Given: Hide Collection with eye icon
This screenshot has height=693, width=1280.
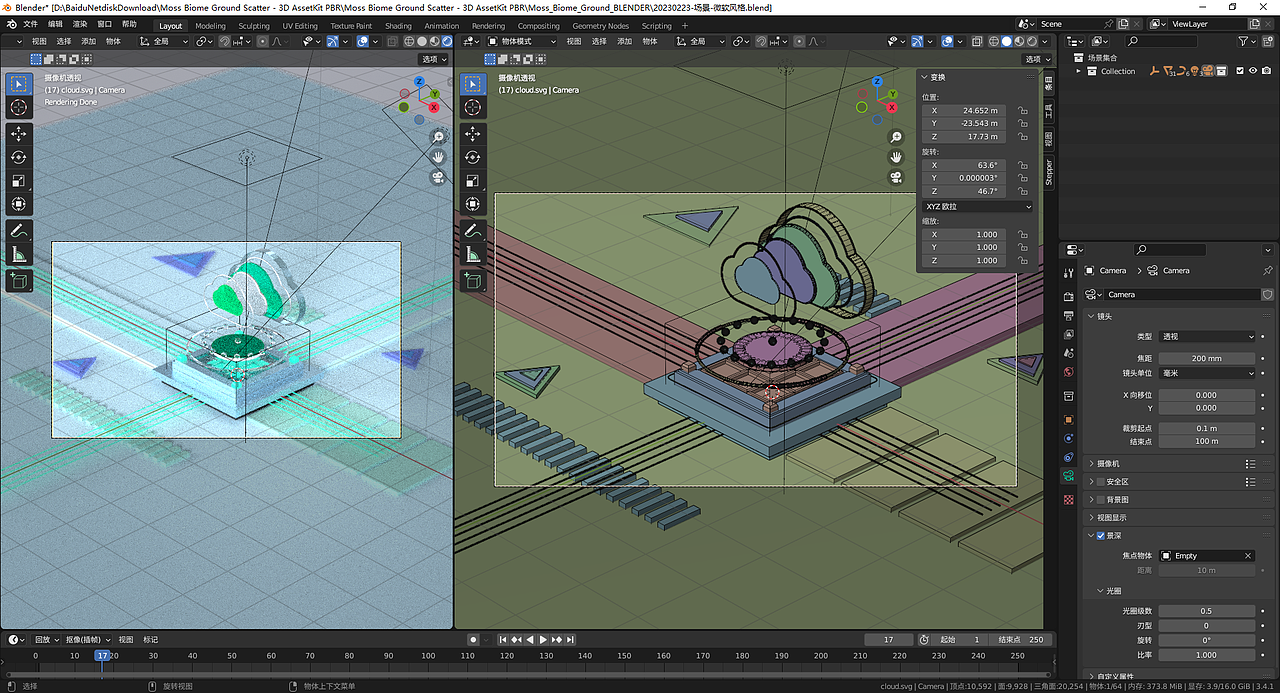Looking at the screenshot, I should click(1253, 71).
